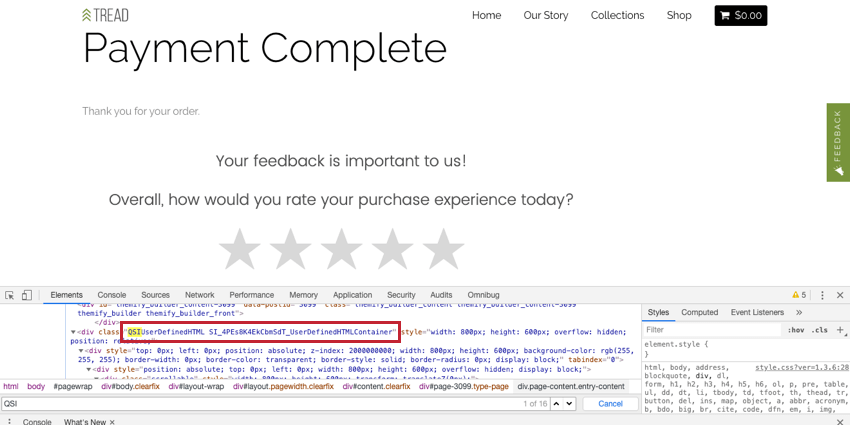Viewport: 850px width, 425px height.
Task: Open the Sources tab
Action: (x=156, y=295)
